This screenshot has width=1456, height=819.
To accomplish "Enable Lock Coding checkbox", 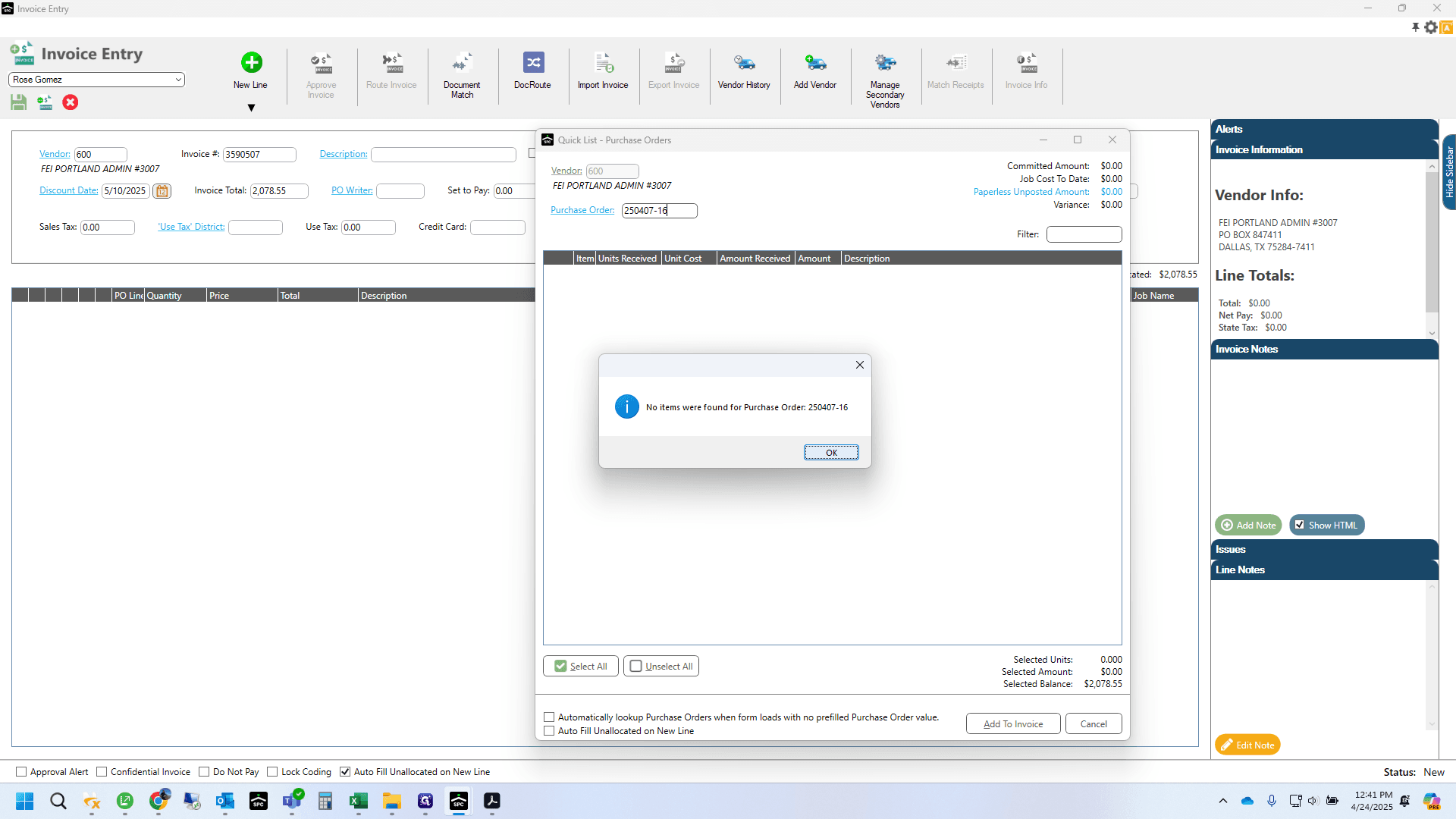I will [272, 772].
